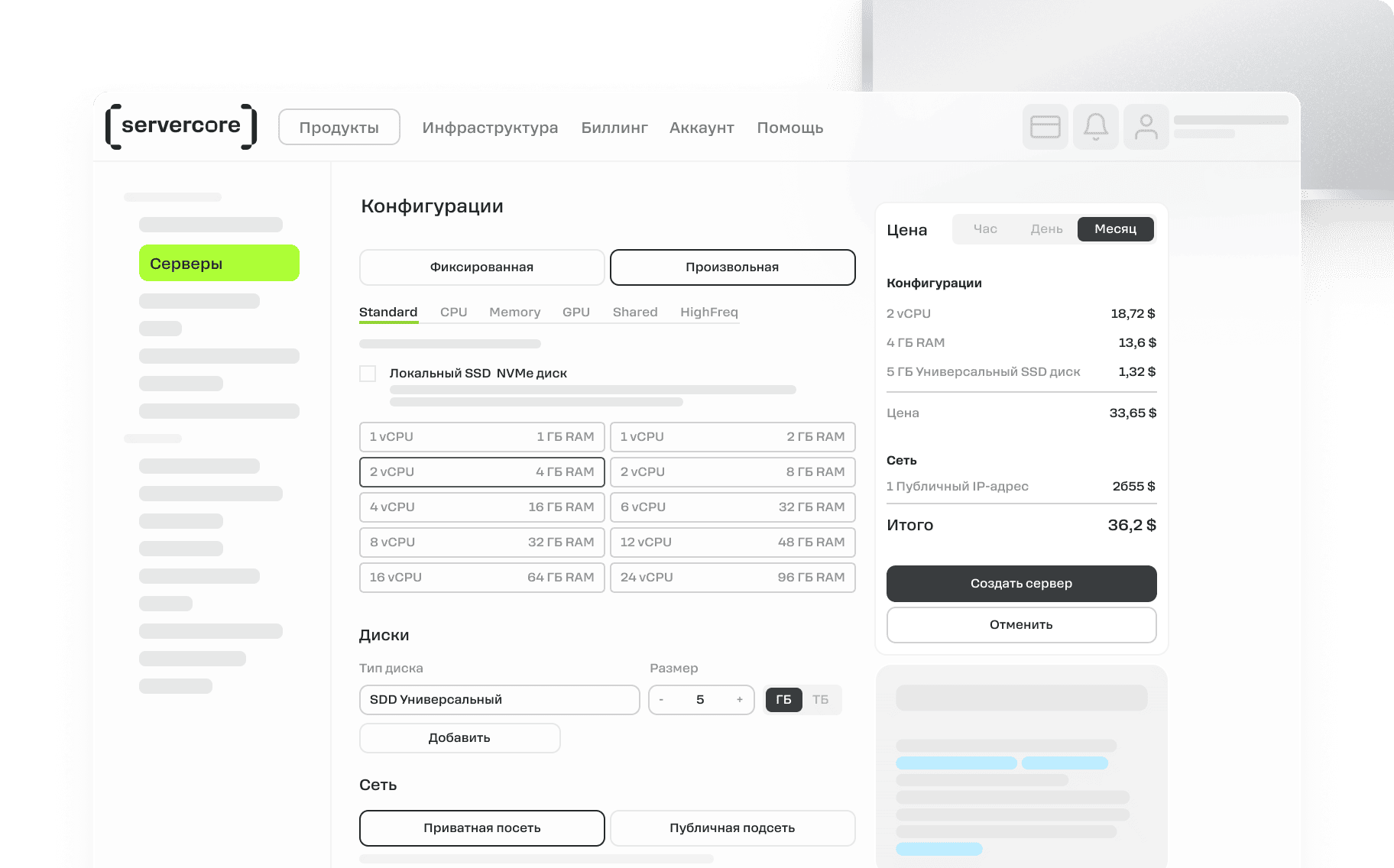Screen dimensions: 1394x868
Task: Switch to the GPU tab
Action: [x=575, y=313]
